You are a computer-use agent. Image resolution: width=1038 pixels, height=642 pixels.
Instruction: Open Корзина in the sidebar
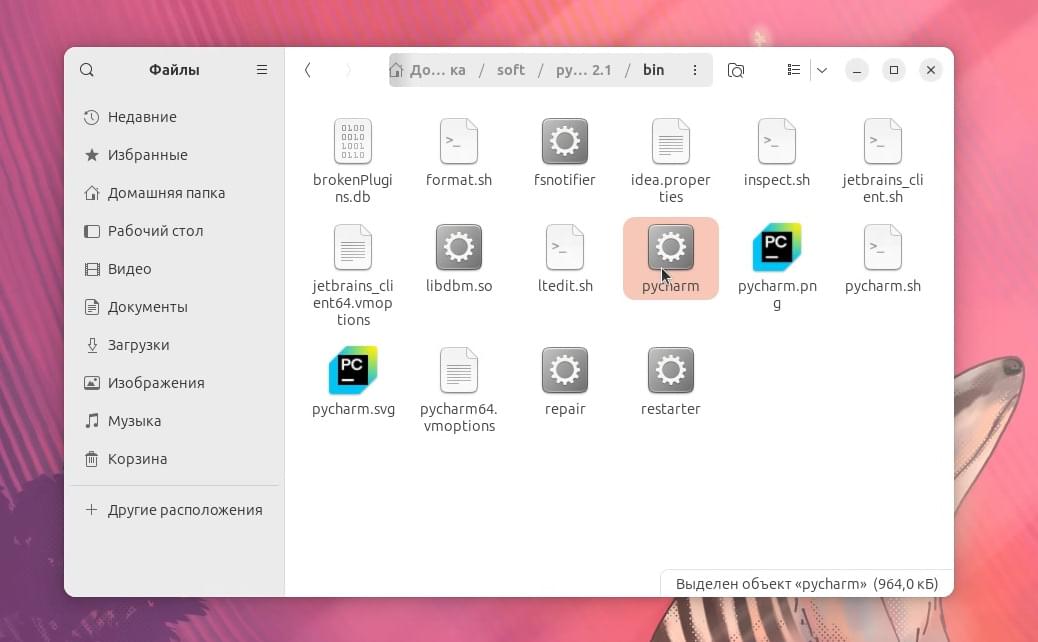tap(174, 459)
